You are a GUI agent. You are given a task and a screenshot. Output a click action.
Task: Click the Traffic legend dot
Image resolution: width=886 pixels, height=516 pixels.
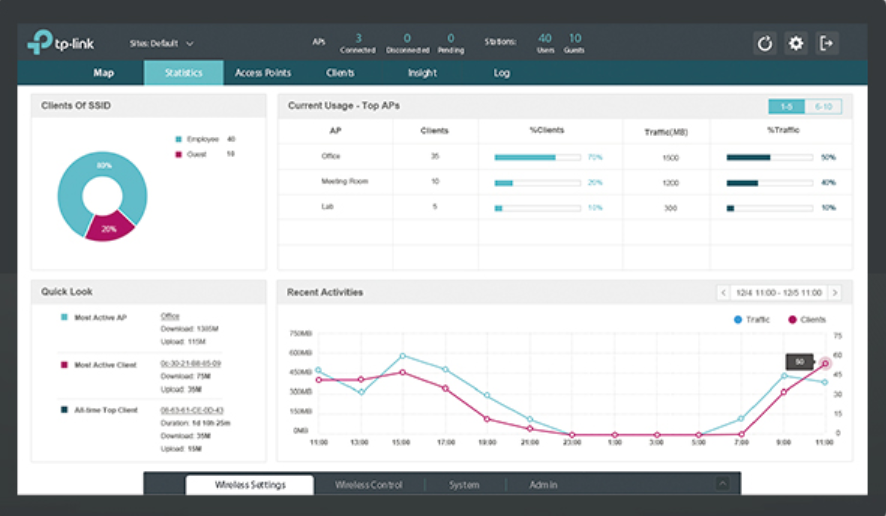(x=738, y=320)
